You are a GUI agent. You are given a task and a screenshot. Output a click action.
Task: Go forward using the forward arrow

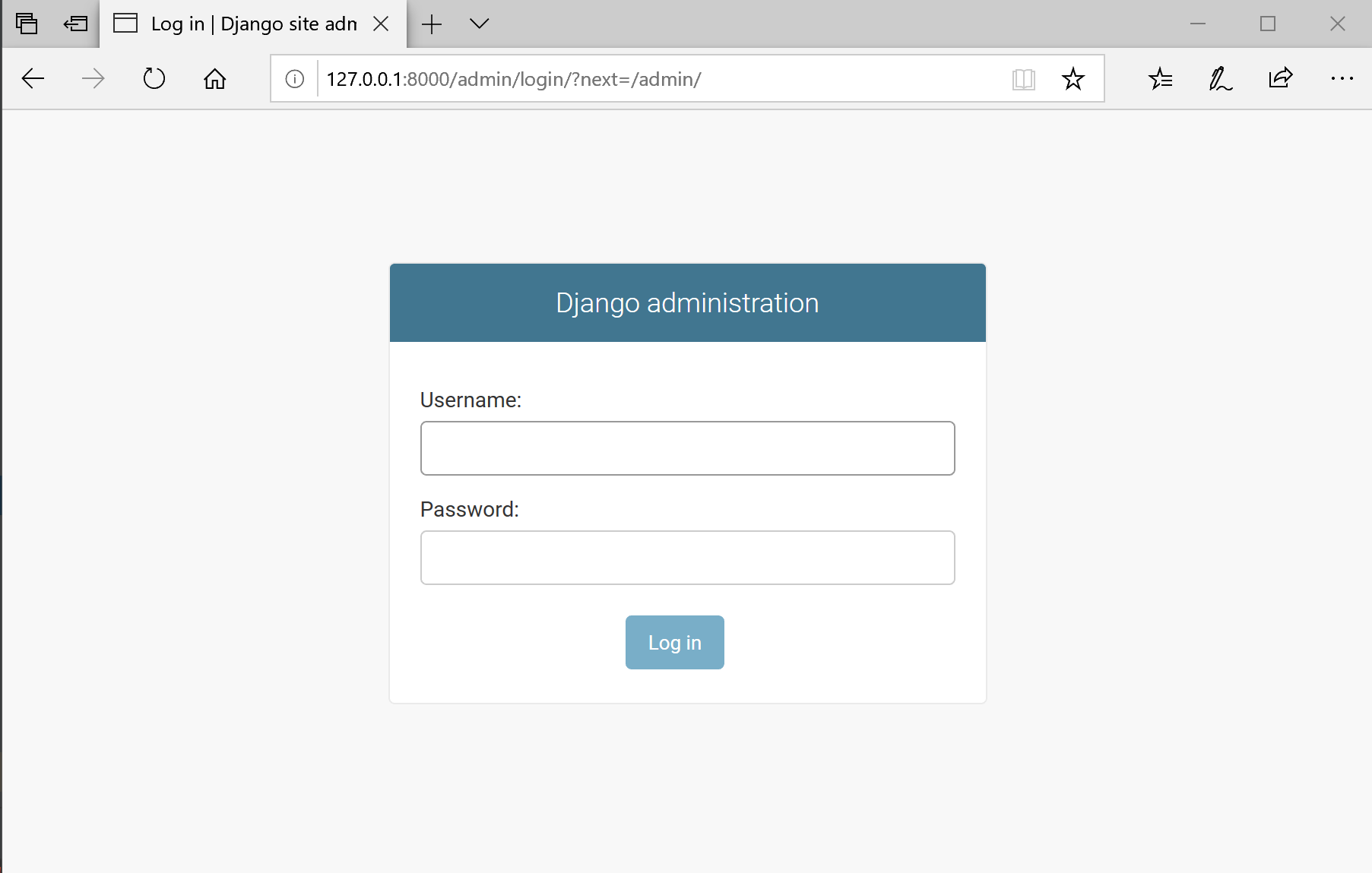coord(93,79)
